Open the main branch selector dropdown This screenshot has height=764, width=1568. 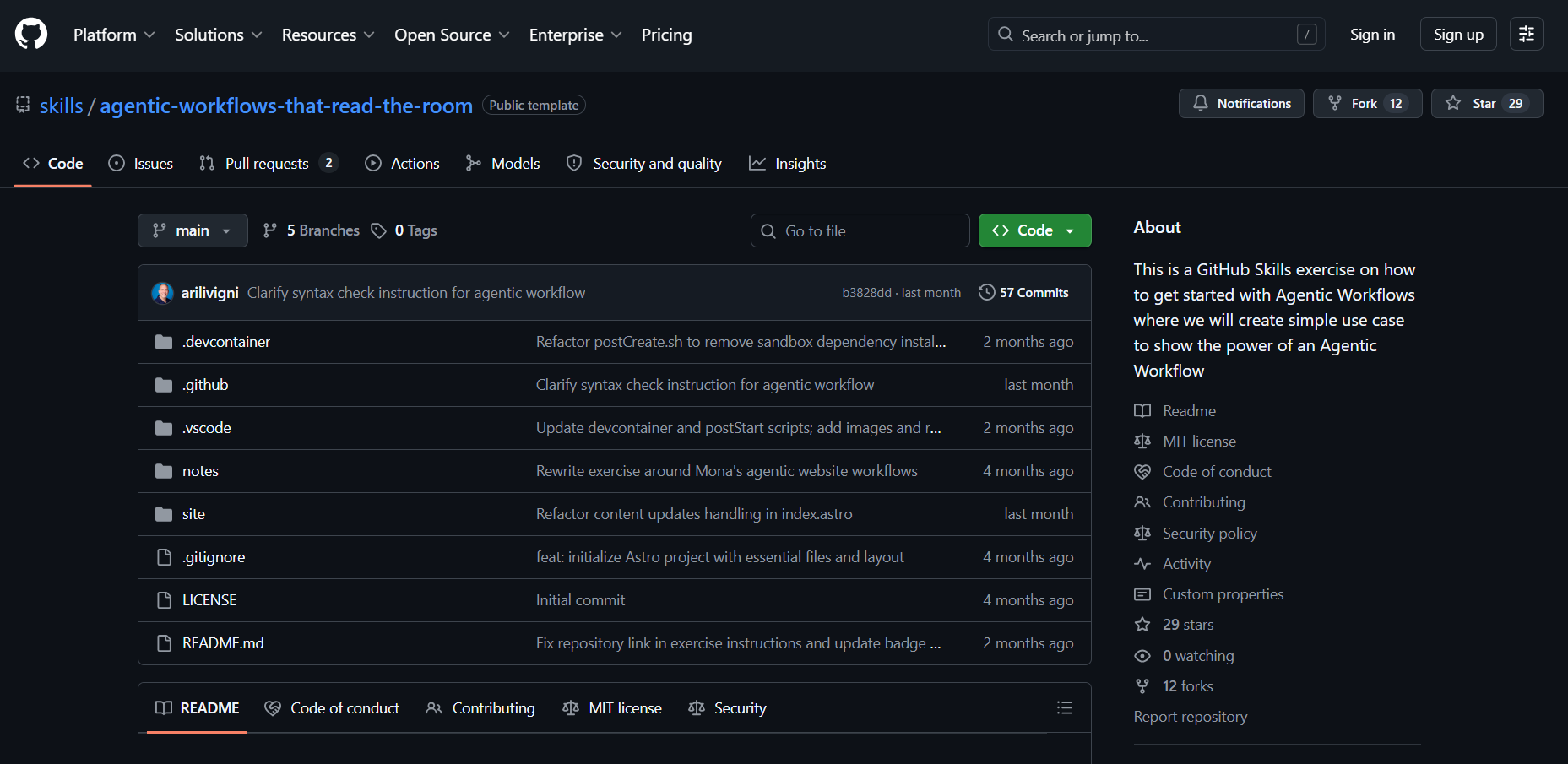pos(193,230)
